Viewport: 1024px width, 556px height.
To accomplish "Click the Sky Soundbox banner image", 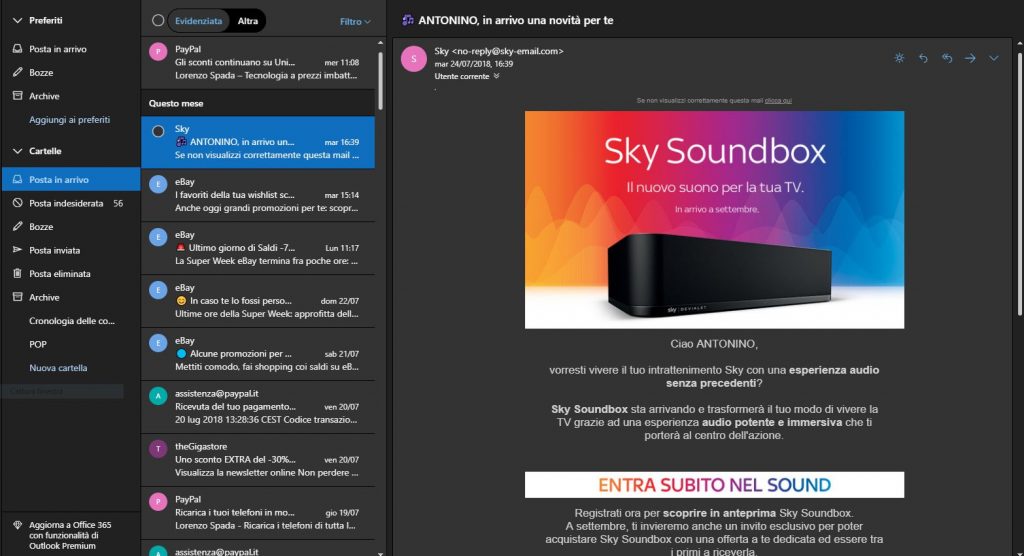I will 714,219.
